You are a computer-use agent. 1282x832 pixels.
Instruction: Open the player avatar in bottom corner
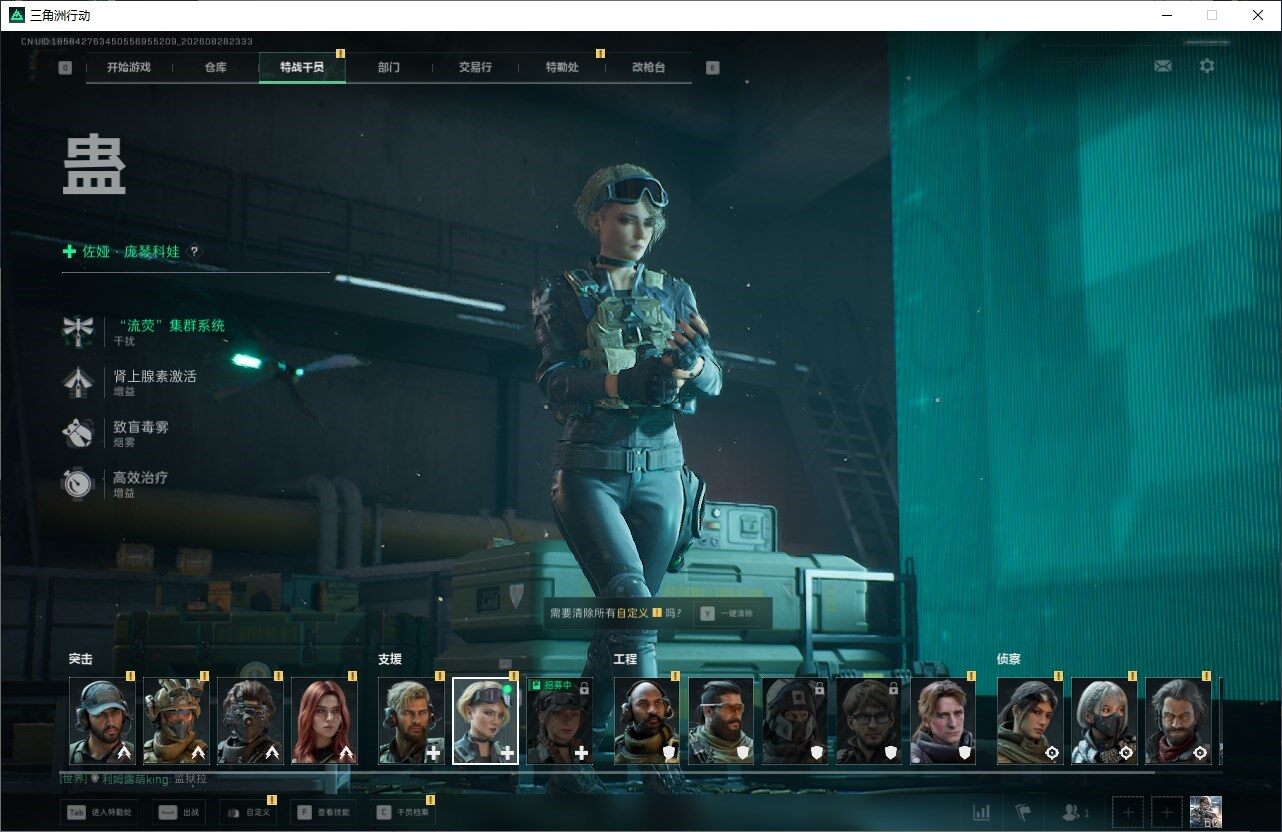click(1205, 812)
